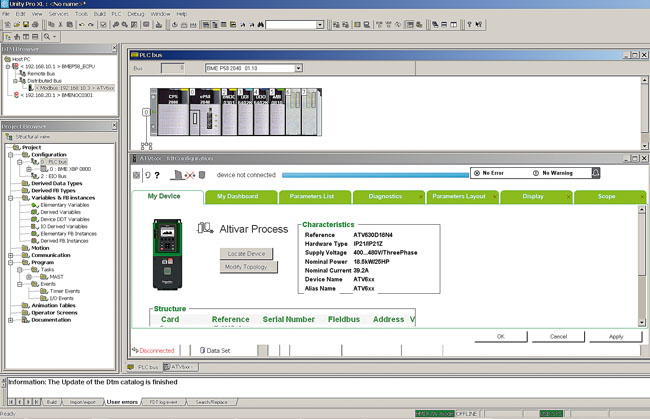Click the cascade windows toolbar icon

pos(435,25)
